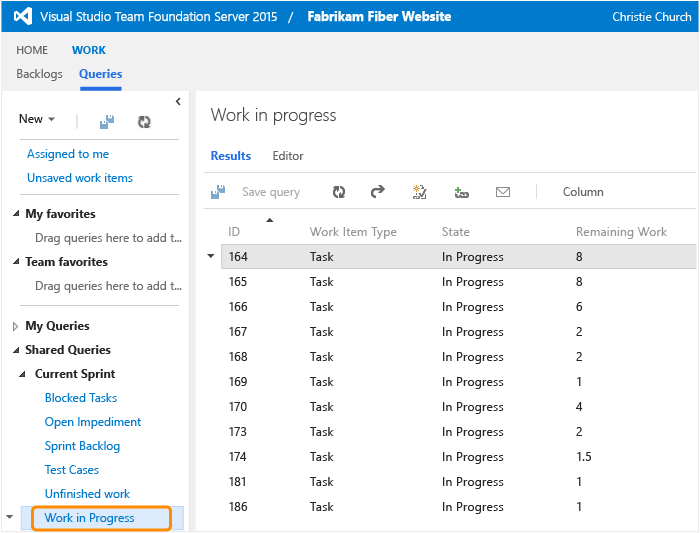This screenshot has height=533, width=700.
Task: Refresh the query list in left pane
Action: click(144, 121)
